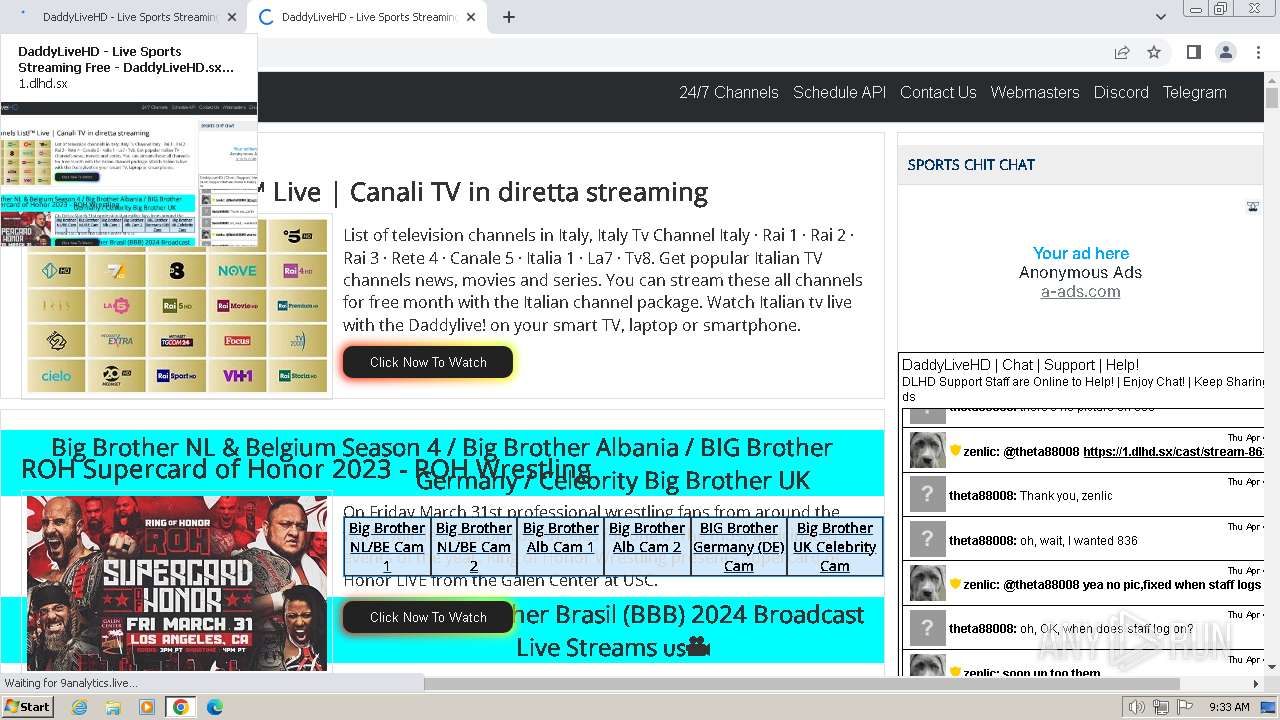Open the tab search dropdown arrow
1280x720 pixels.
(x=1161, y=17)
